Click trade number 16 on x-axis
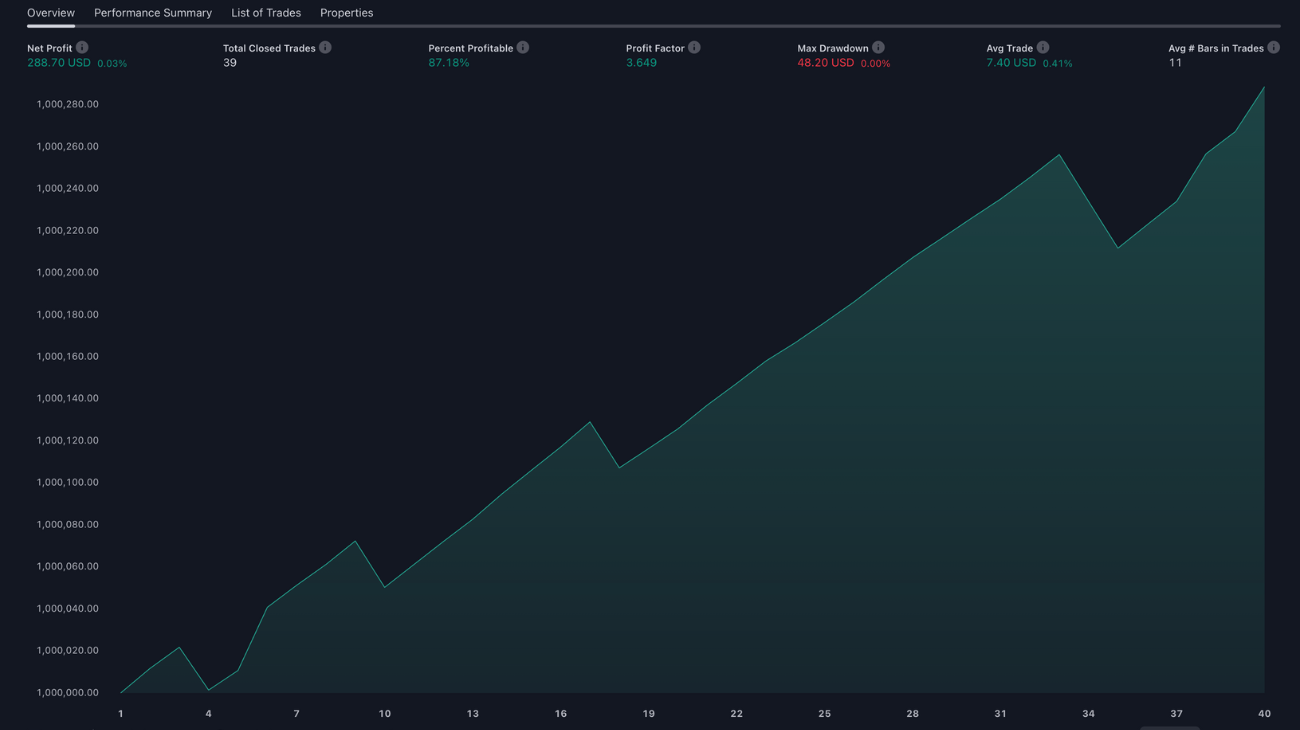 tap(561, 714)
